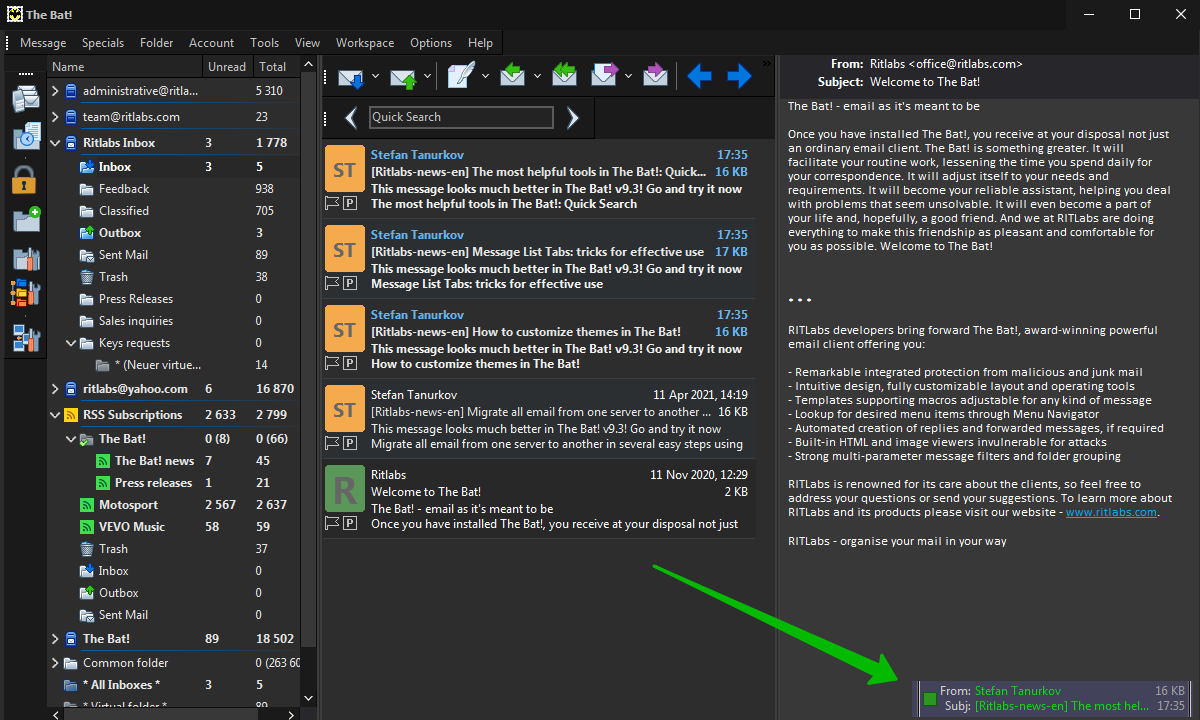Toggle the parked P mark on the Quick Search message
The height and width of the screenshot is (720, 1200).
pos(350,203)
